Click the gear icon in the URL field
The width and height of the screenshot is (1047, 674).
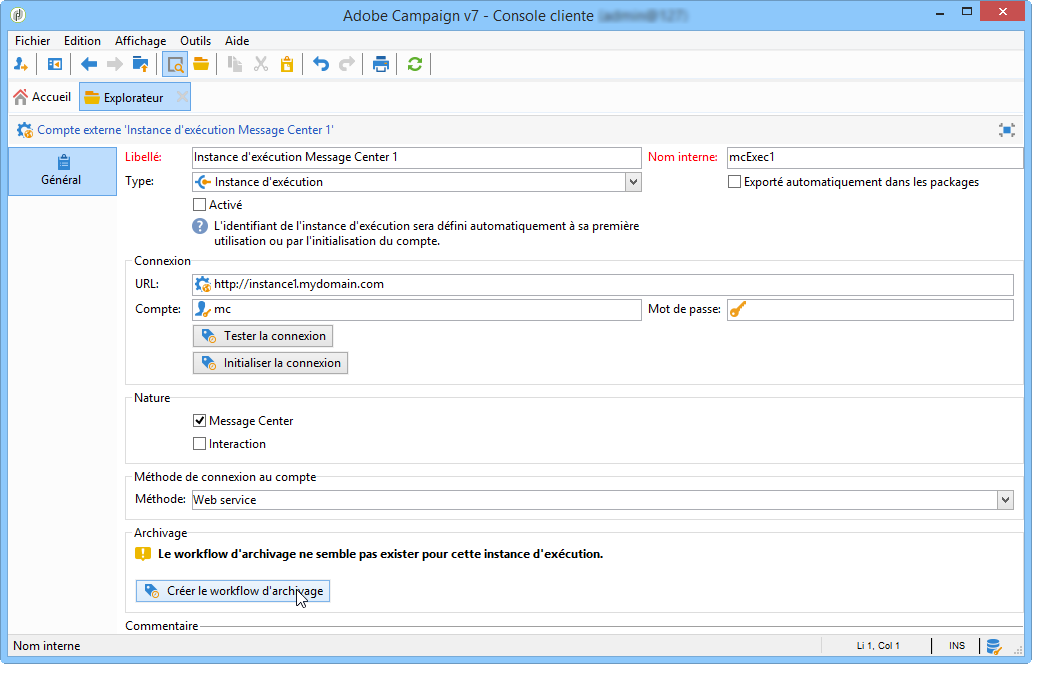[202, 285]
